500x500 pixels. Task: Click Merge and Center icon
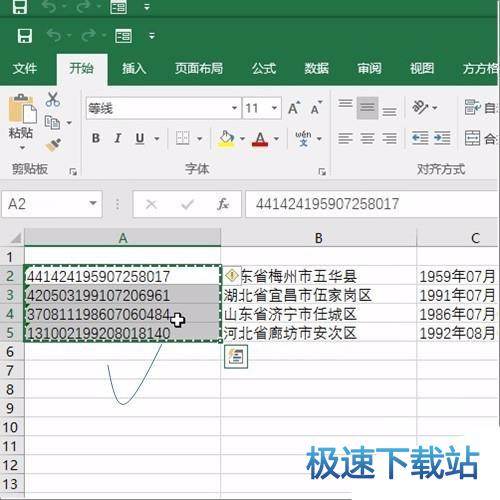pyautogui.click(x=473, y=138)
